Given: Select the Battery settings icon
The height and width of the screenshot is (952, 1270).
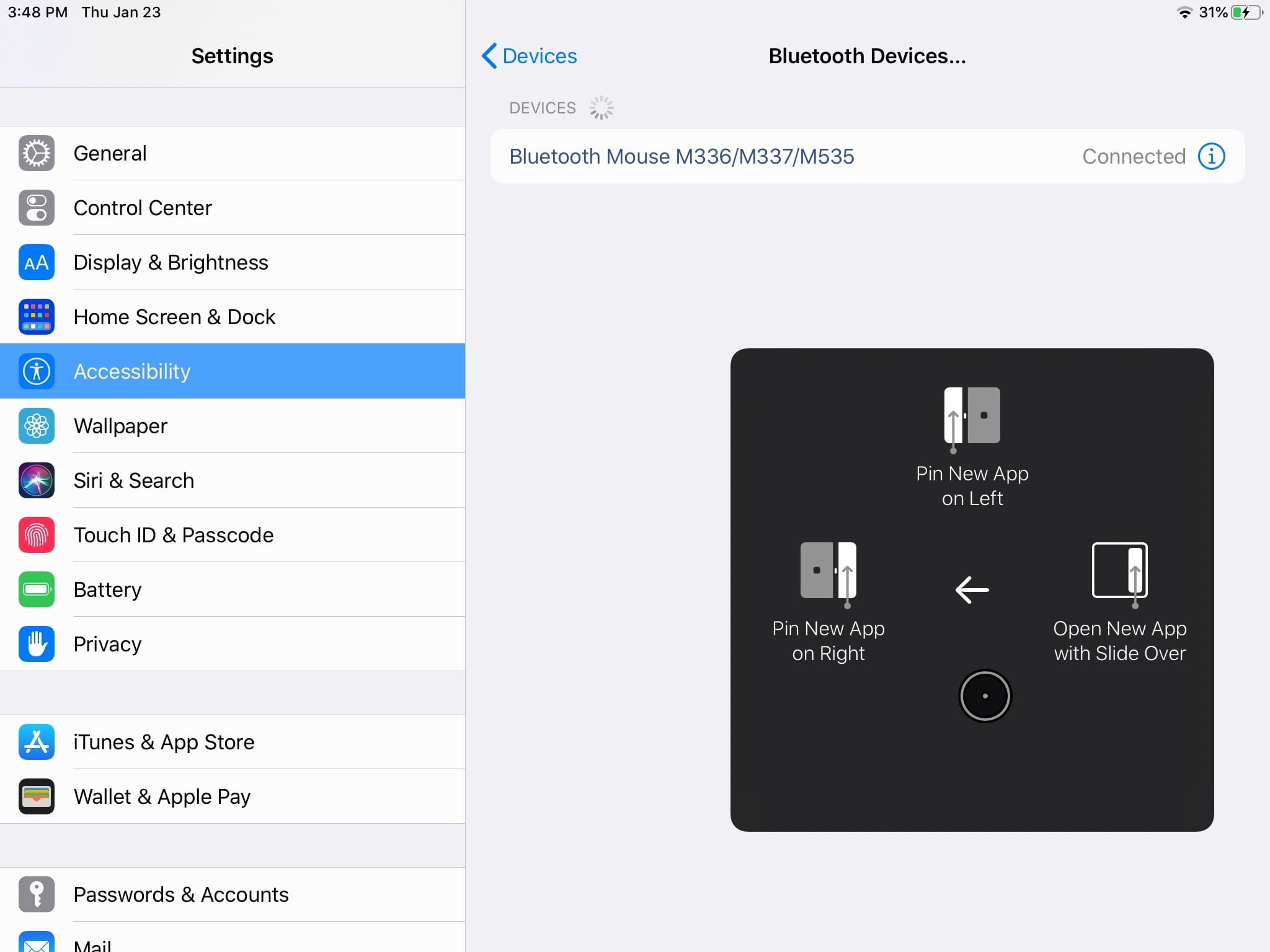Looking at the screenshot, I should point(37,589).
